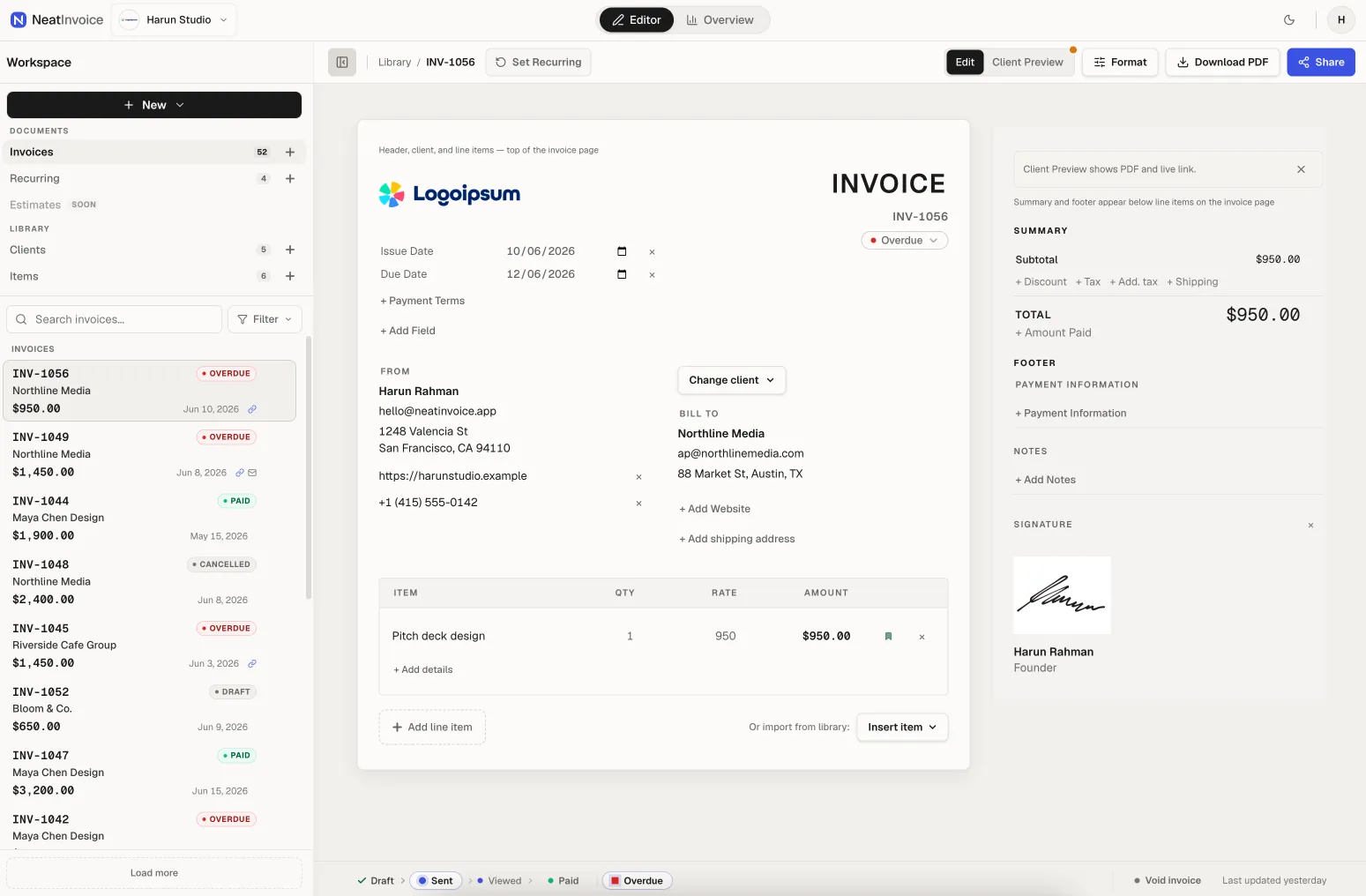
Task: Save Pitch deck design item bookmark icon
Action: click(888, 637)
